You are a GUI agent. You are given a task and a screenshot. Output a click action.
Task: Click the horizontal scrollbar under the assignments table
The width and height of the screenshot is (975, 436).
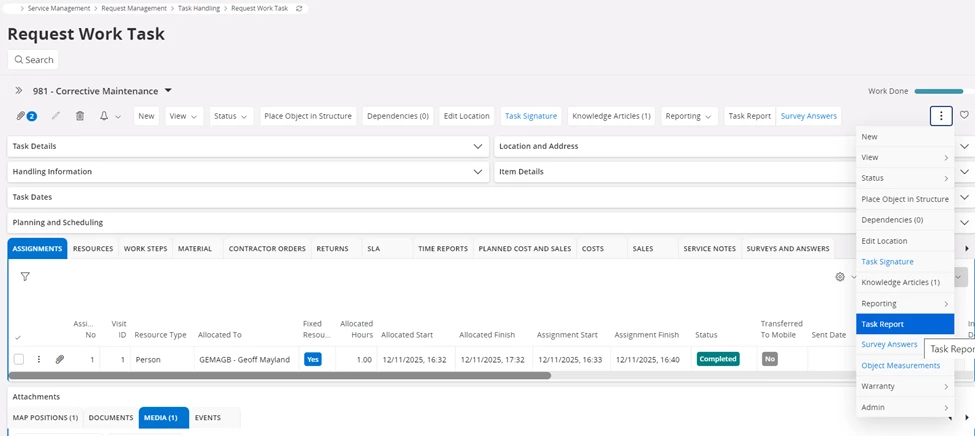pyautogui.click(x=280, y=376)
